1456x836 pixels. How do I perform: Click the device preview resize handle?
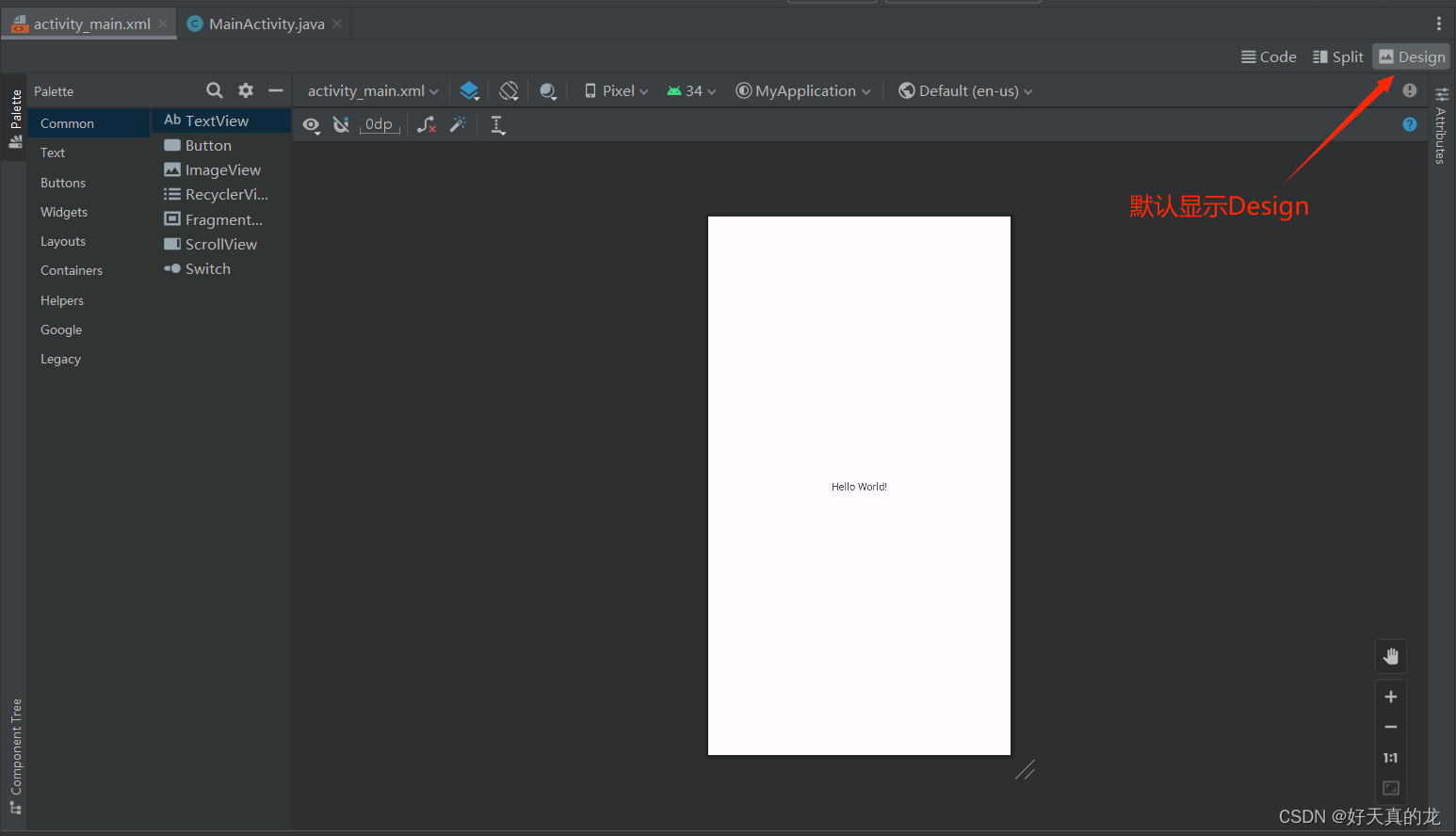coord(1026,770)
